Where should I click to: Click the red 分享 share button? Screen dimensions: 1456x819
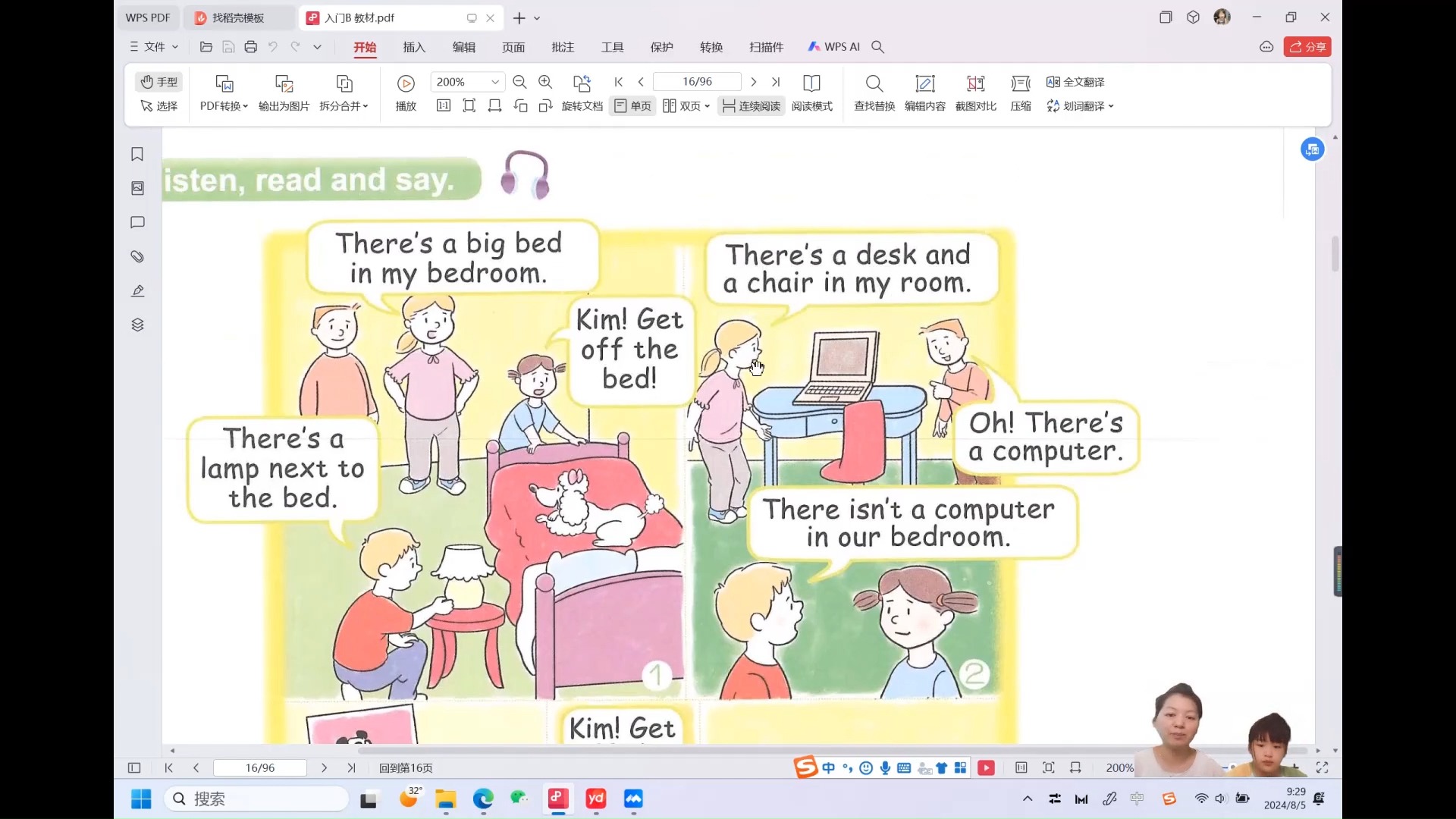pyautogui.click(x=1307, y=47)
